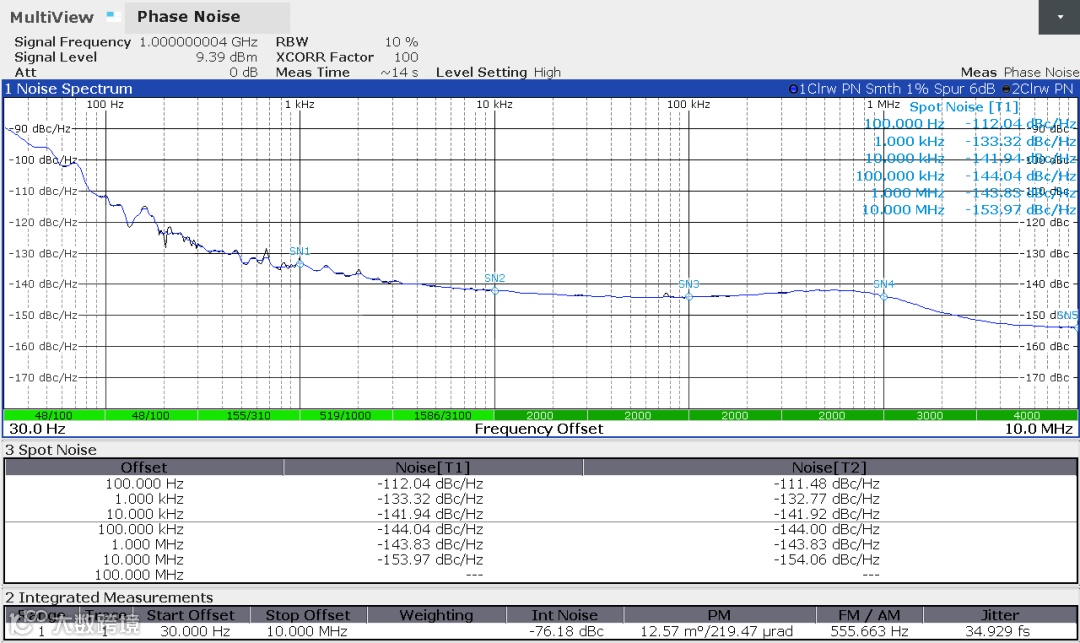The height and width of the screenshot is (643, 1080).
Task: Click the 100.000 Hz offset table cell
Action: (144, 484)
